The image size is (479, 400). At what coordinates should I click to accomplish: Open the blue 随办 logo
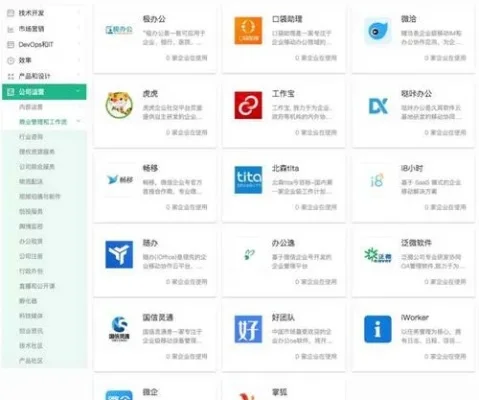[119, 254]
